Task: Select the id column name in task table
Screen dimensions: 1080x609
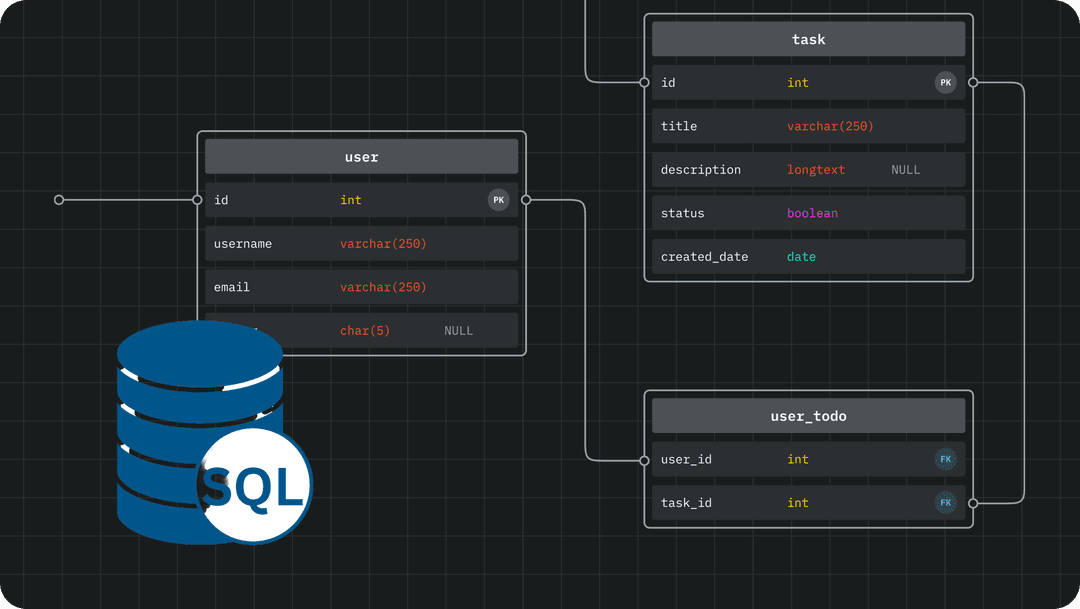Action: (668, 83)
